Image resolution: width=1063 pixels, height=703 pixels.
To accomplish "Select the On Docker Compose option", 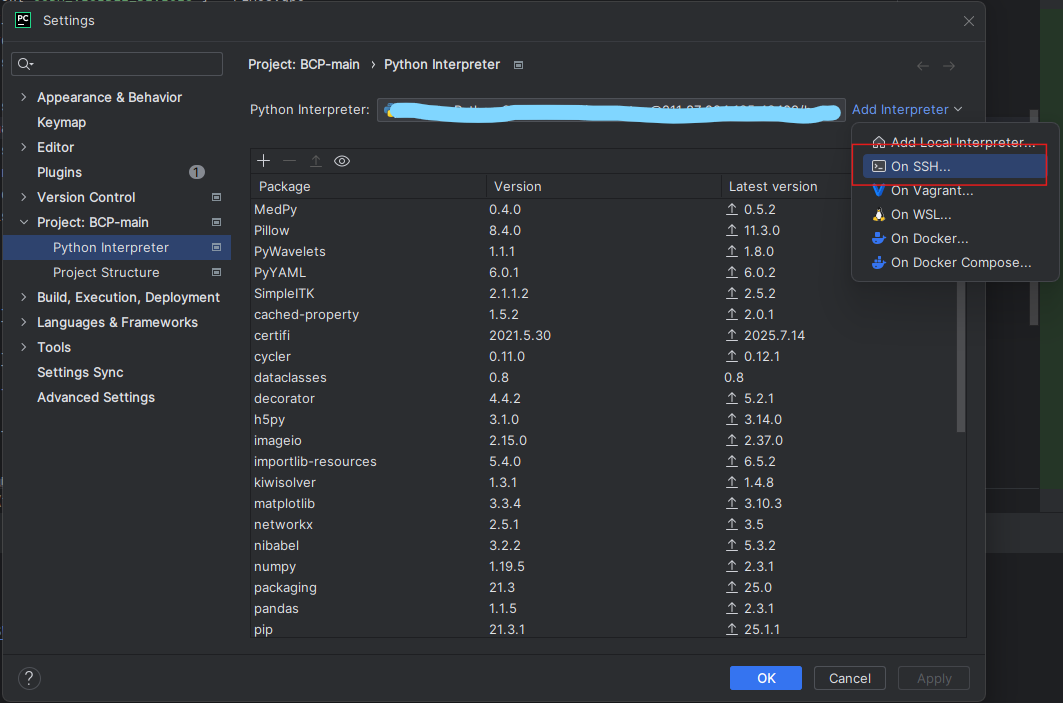I will pyautogui.click(x=955, y=262).
